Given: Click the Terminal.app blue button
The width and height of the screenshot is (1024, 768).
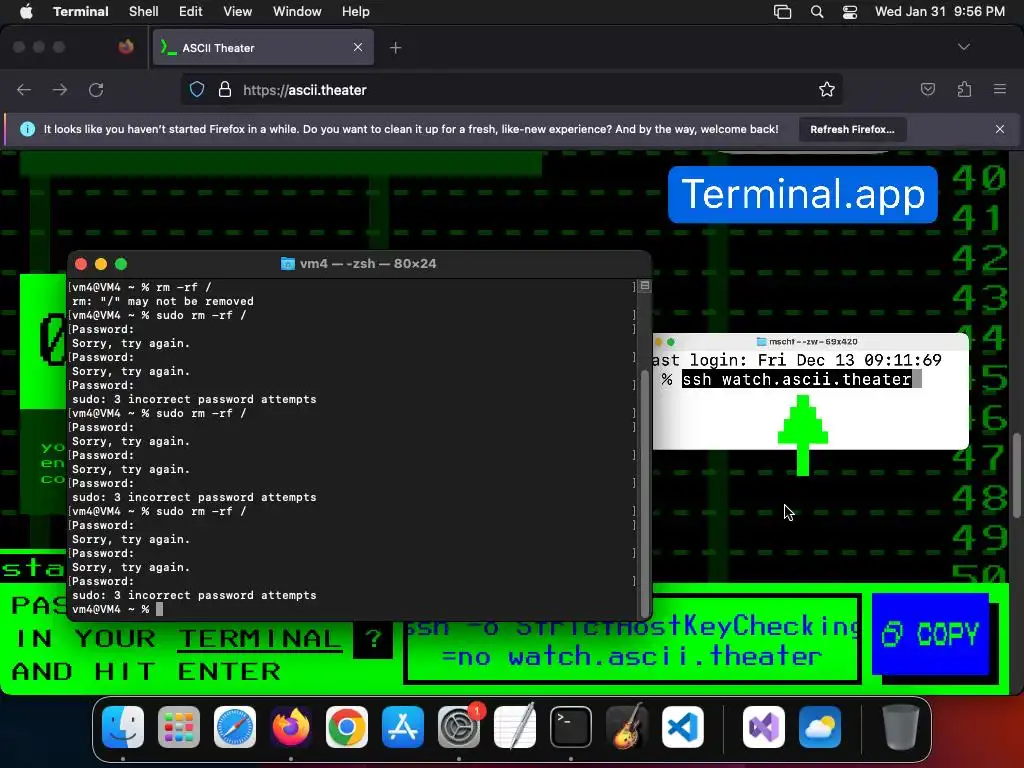Looking at the screenshot, I should coord(803,195).
